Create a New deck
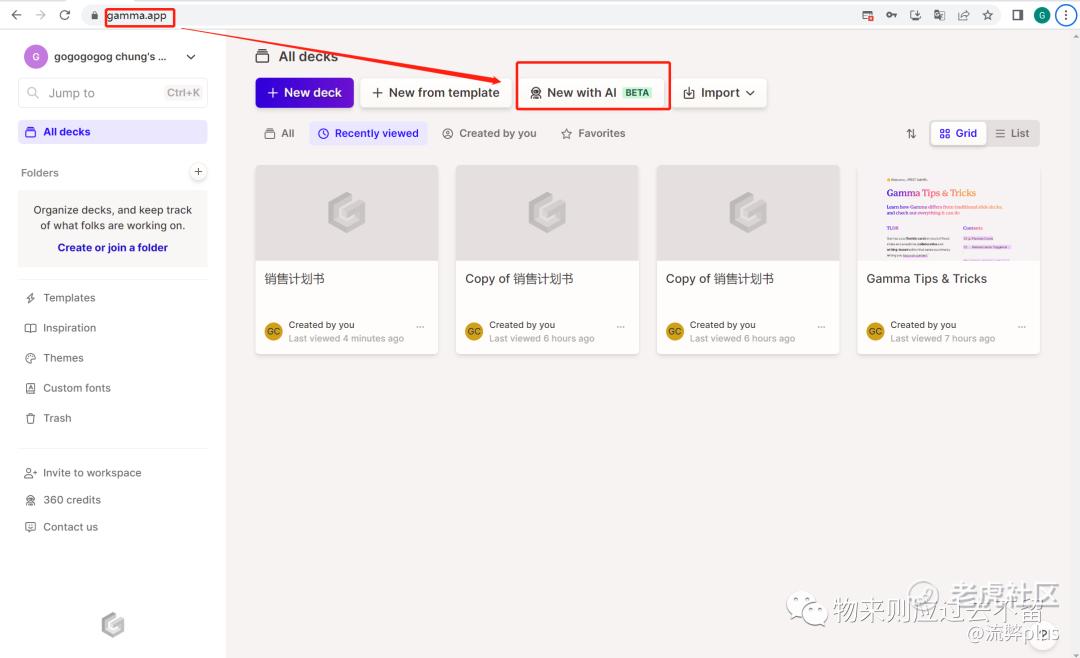This screenshot has width=1080, height=658. (x=304, y=92)
